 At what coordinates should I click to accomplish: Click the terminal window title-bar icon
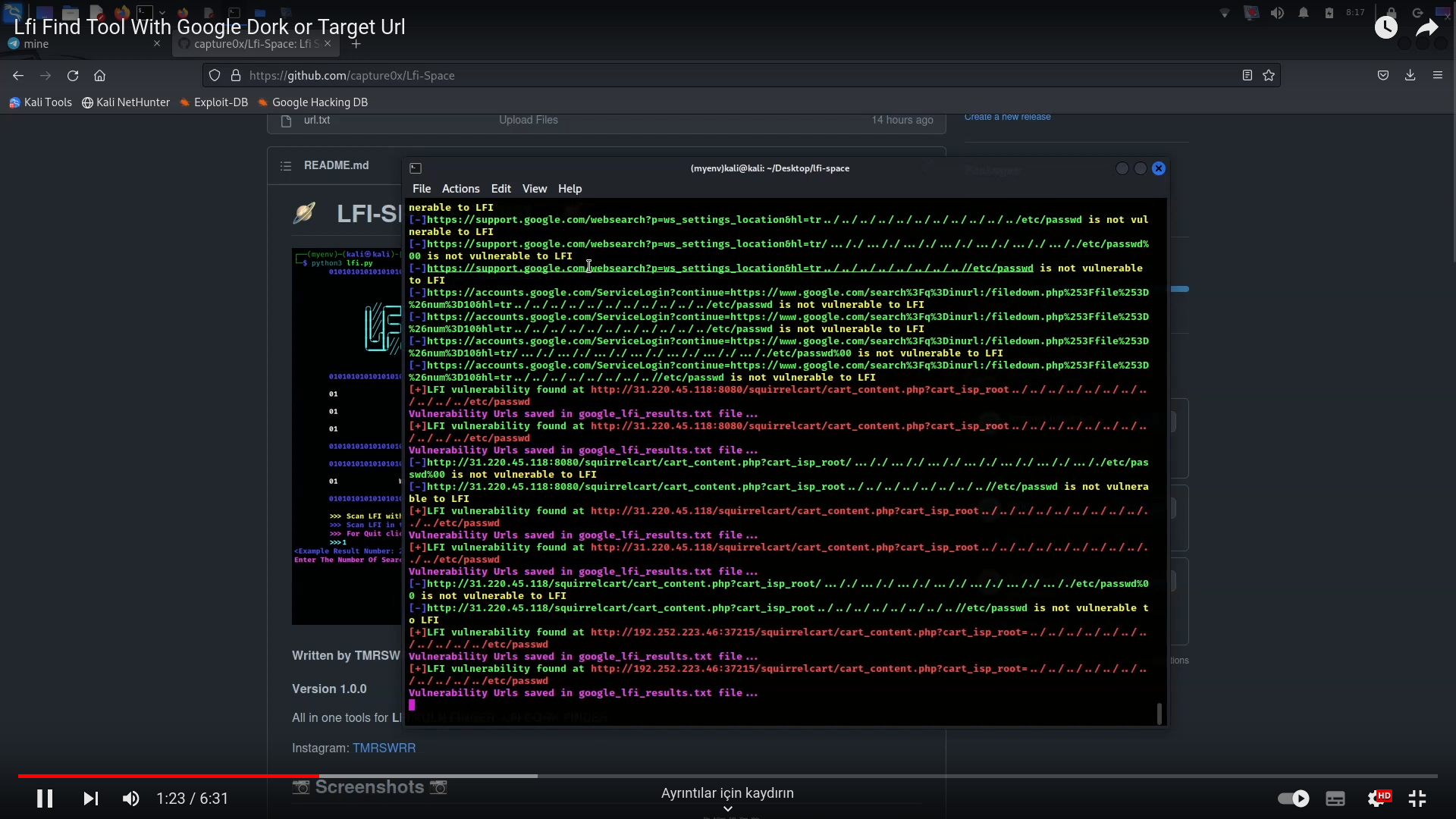click(x=416, y=168)
